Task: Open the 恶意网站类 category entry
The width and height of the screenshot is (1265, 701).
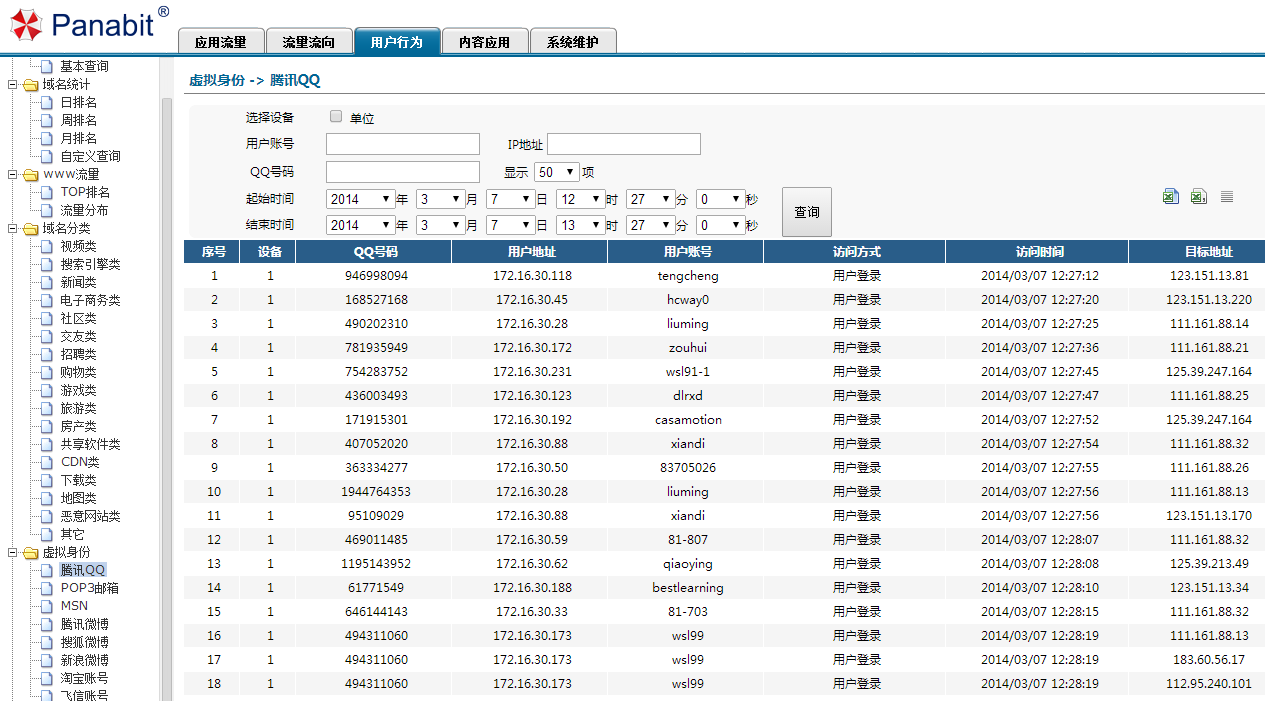Action: tap(91, 516)
